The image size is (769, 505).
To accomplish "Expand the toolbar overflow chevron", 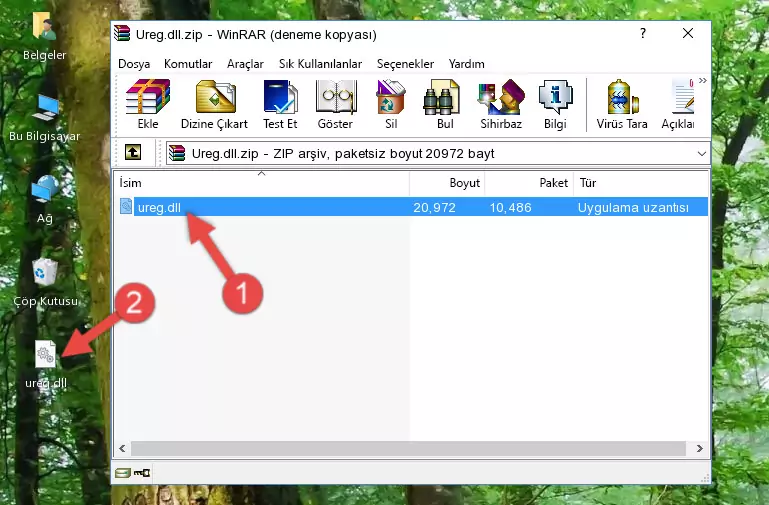I will pos(703,81).
